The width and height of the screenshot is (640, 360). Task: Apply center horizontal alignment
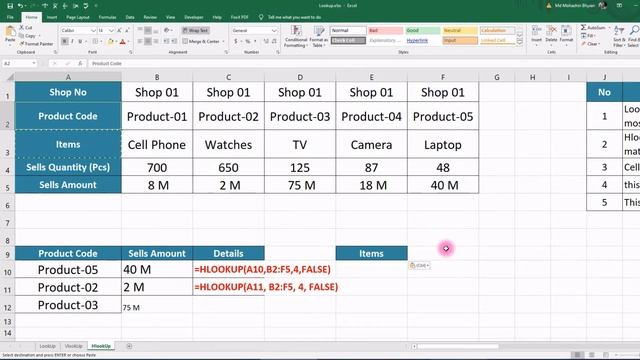(x=148, y=41)
